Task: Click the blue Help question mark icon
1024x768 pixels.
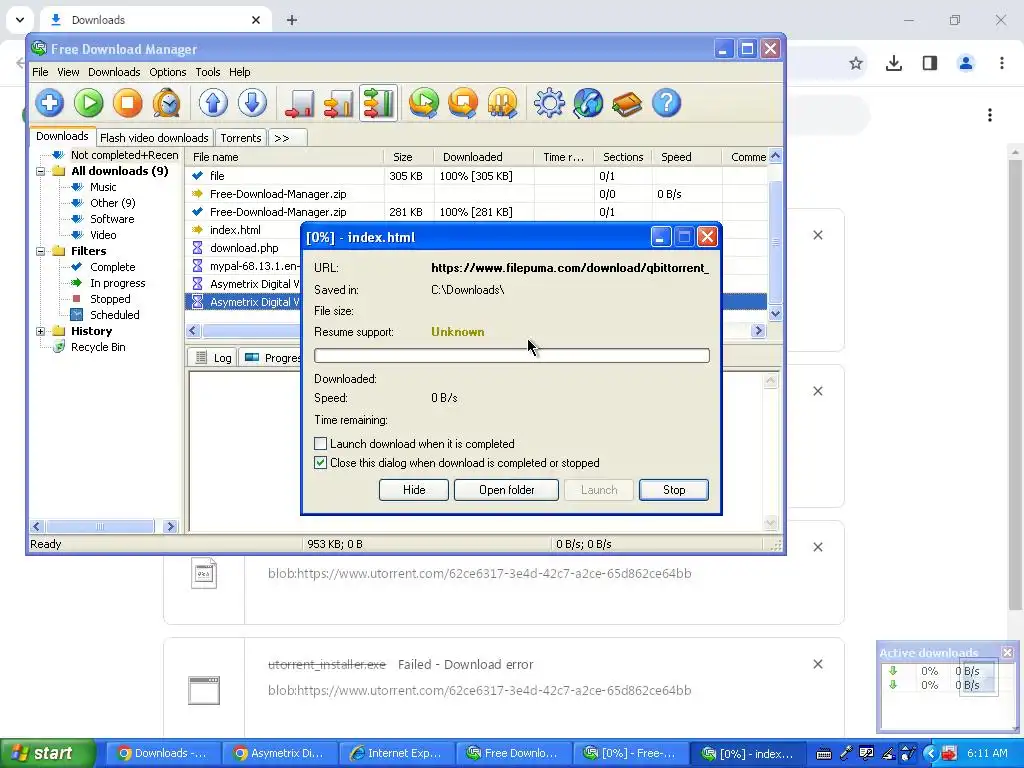Action: coord(666,103)
